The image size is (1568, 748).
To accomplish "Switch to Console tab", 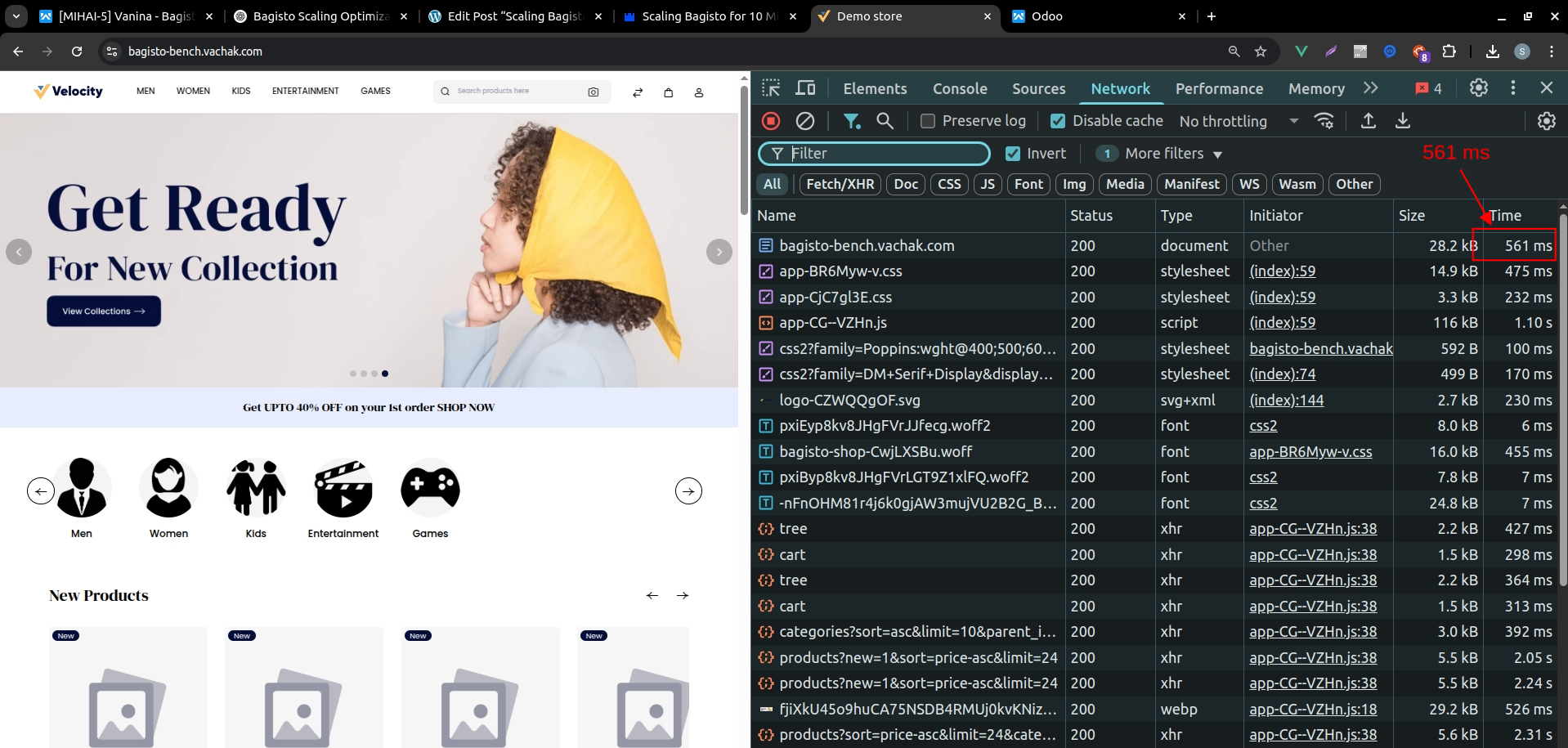I will (x=960, y=88).
